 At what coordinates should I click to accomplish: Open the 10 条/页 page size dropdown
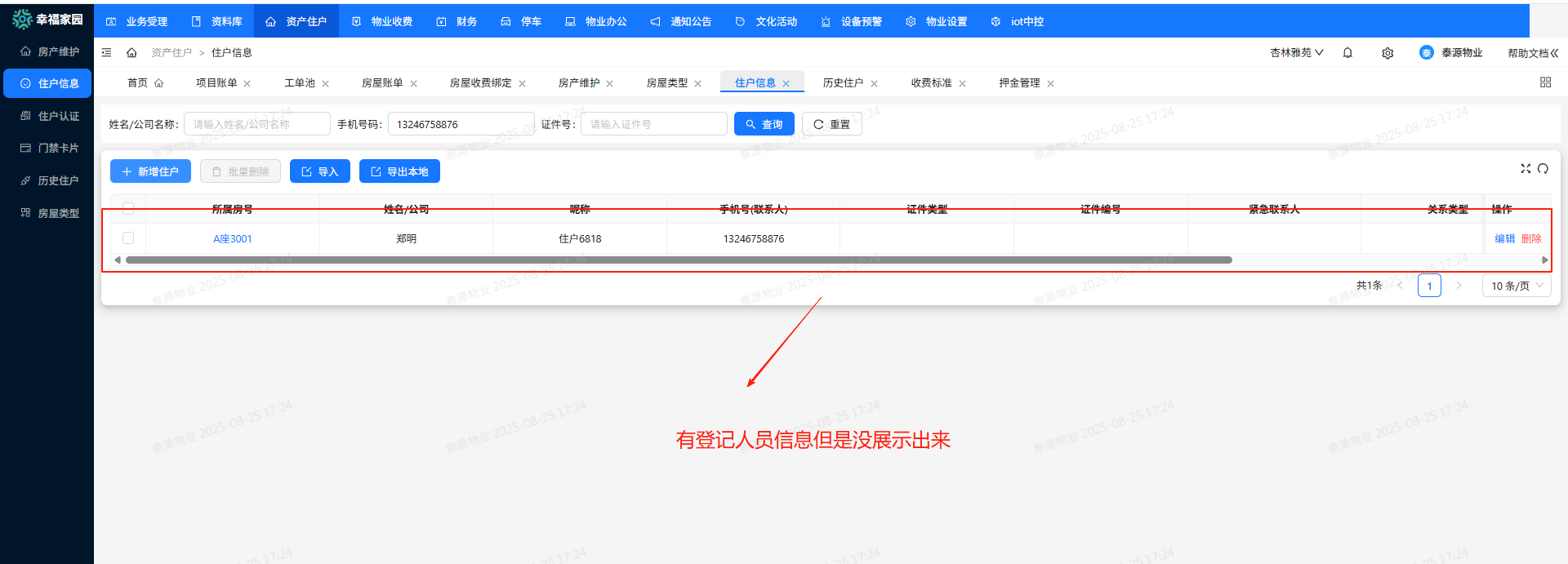pyautogui.click(x=1516, y=286)
